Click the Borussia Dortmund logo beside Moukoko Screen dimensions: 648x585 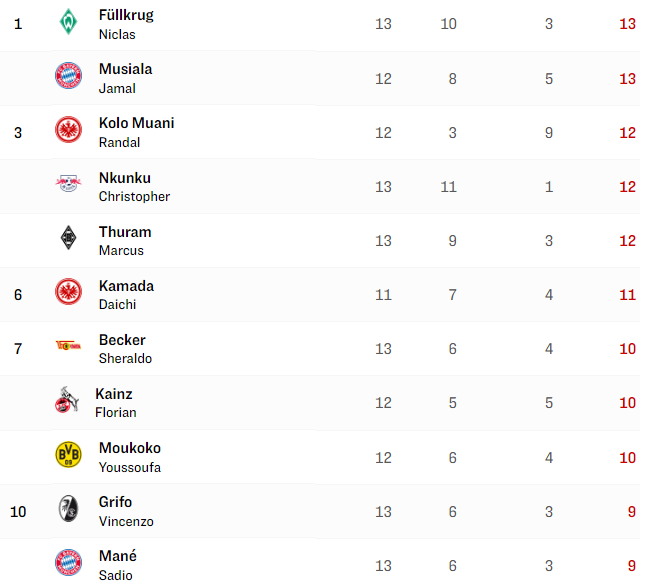pos(68,454)
